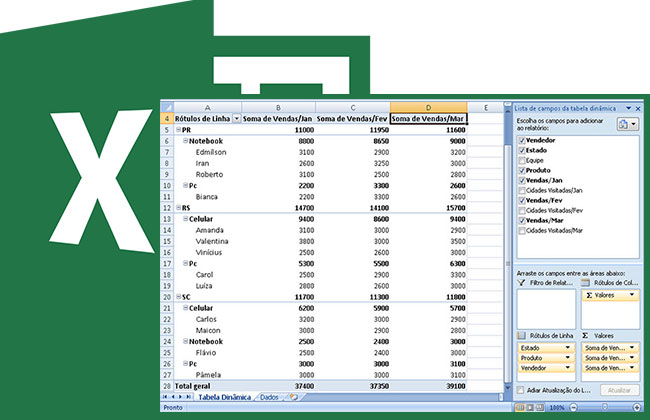Select the Total geral cell
Viewport: 650px width, 420px height.
(x=207, y=386)
